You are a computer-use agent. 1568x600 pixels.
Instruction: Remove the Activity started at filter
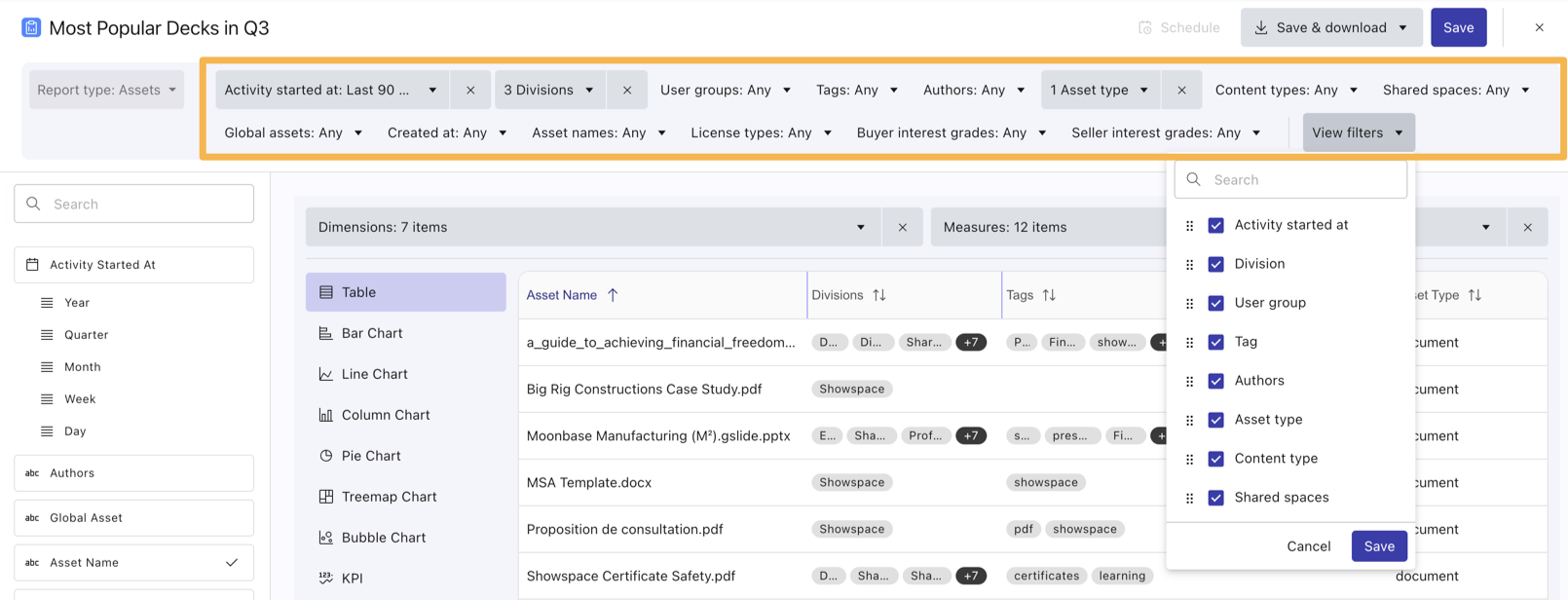[470, 90]
